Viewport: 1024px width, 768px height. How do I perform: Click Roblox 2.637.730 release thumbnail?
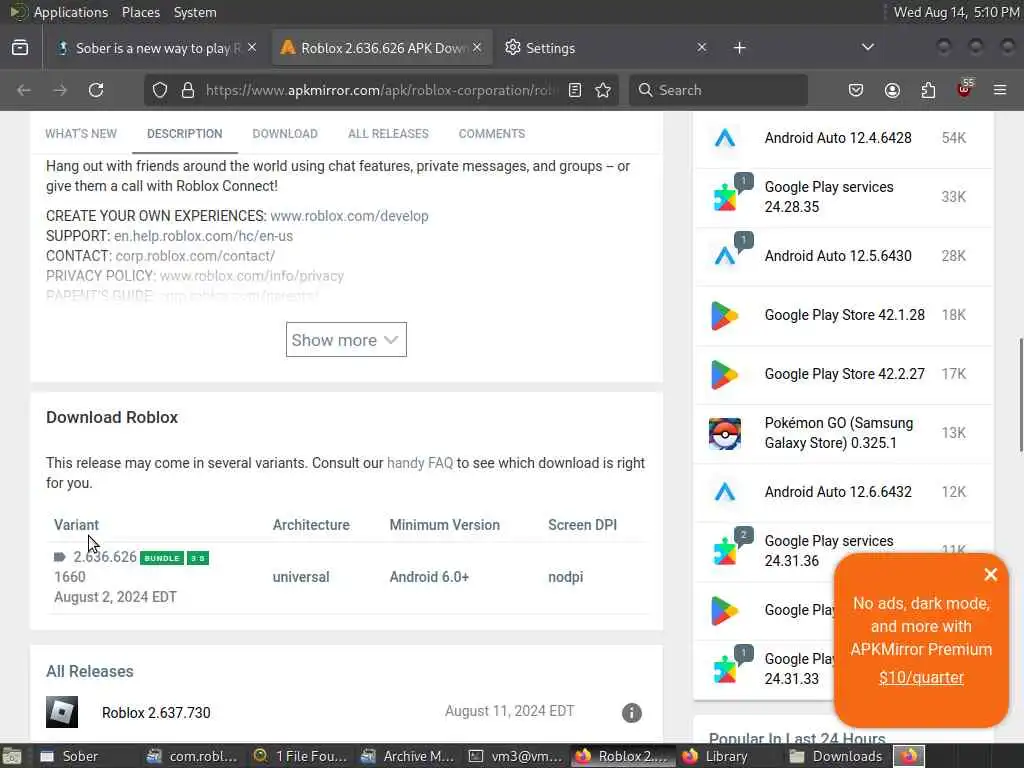coord(62,712)
